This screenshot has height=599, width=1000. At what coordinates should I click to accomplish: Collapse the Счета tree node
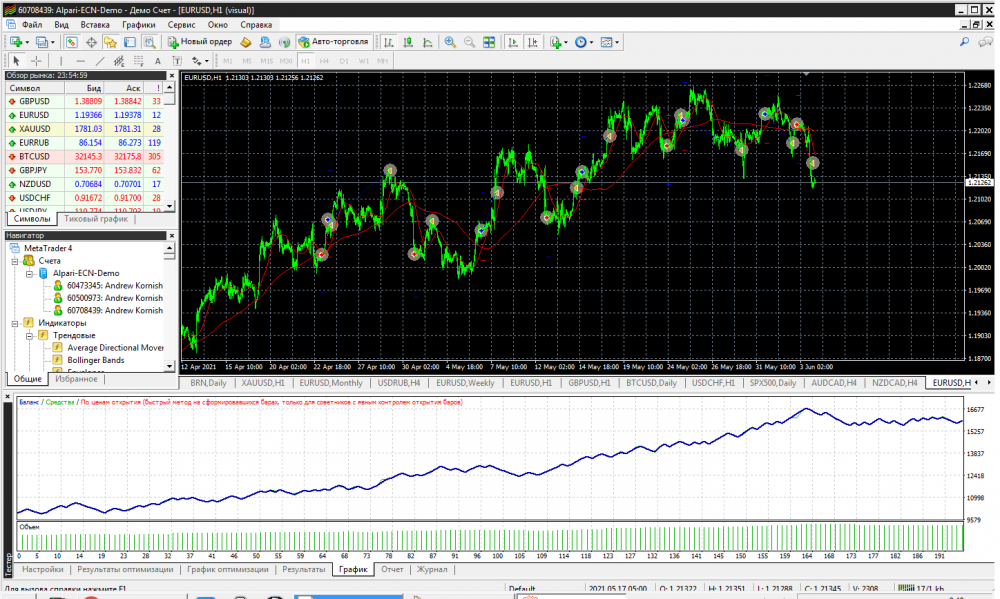coord(15,260)
